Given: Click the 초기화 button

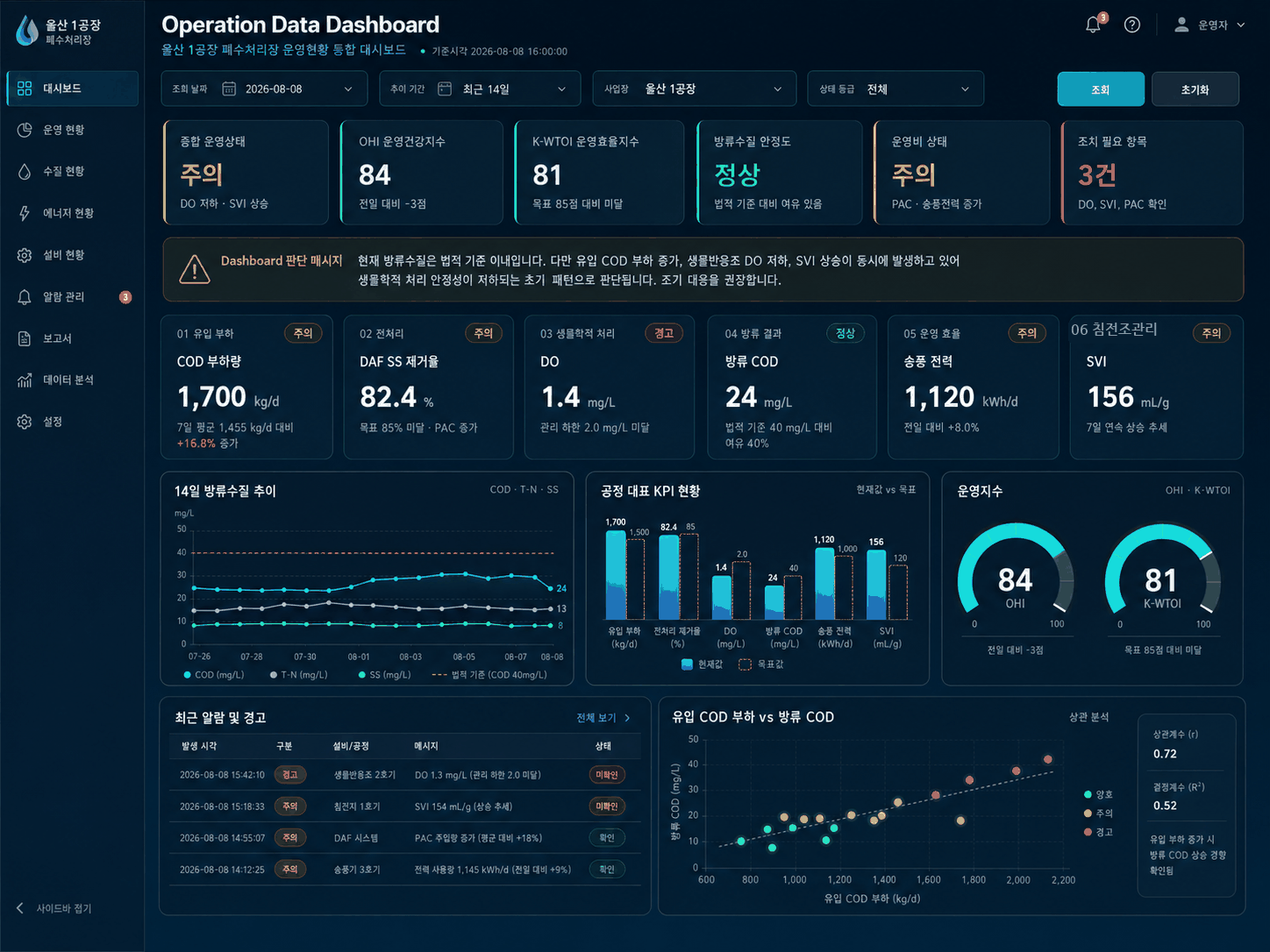Looking at the screenshot, I should click(x=1195, y=89).
